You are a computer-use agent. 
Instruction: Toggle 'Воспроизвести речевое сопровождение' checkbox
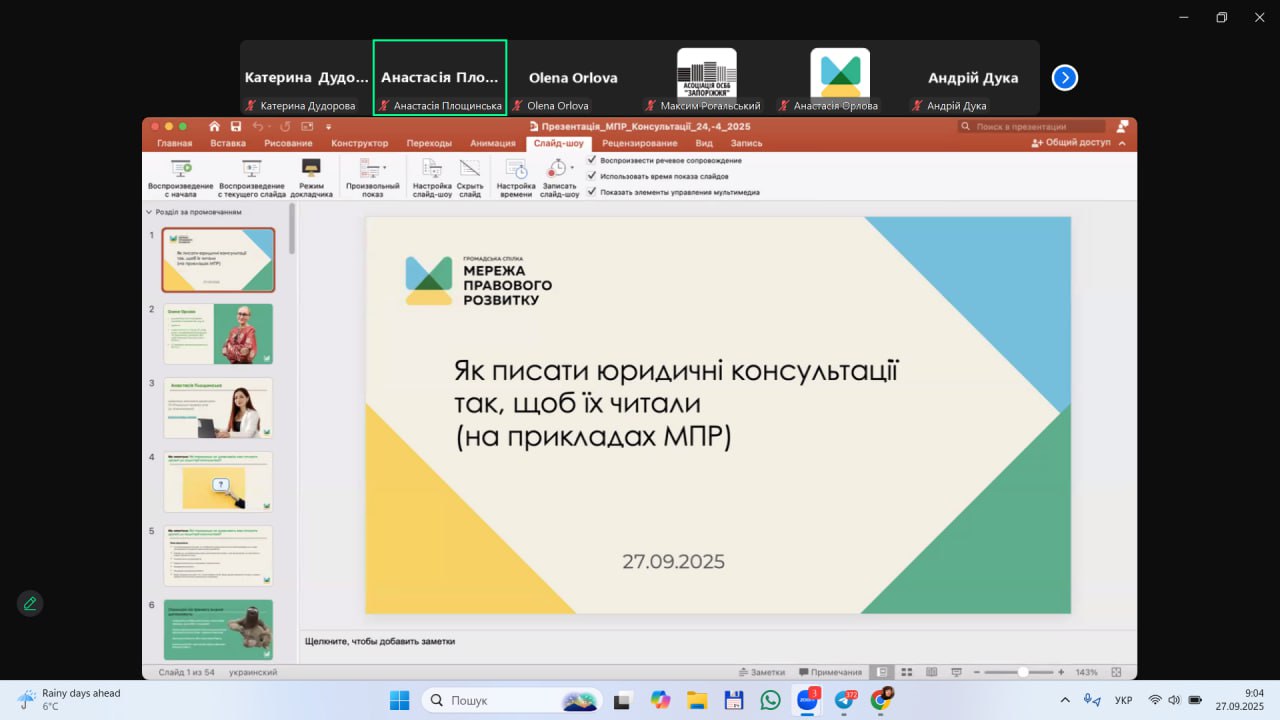(x=592, y=160)
